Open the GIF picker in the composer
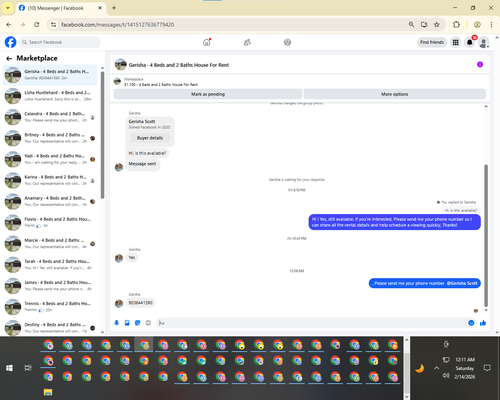The image size is (500, 400). pos(148,323)
